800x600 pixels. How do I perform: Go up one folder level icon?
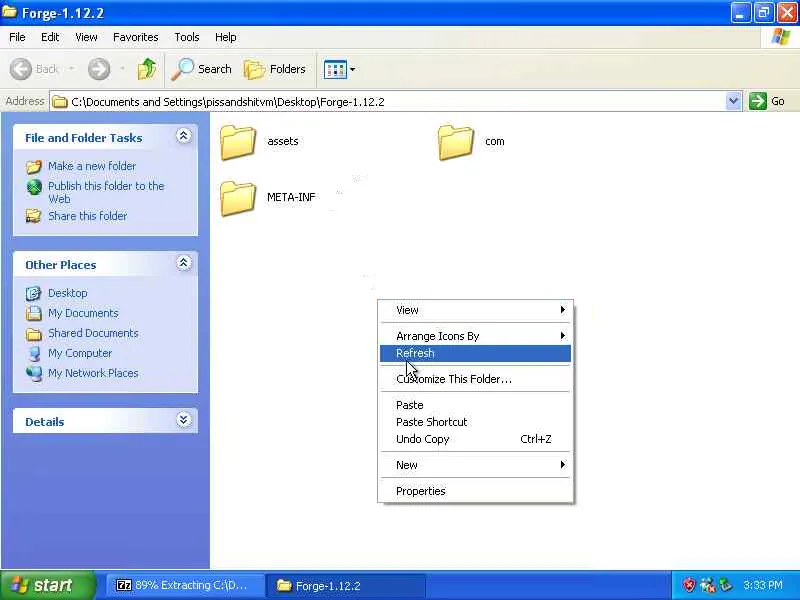147,69
